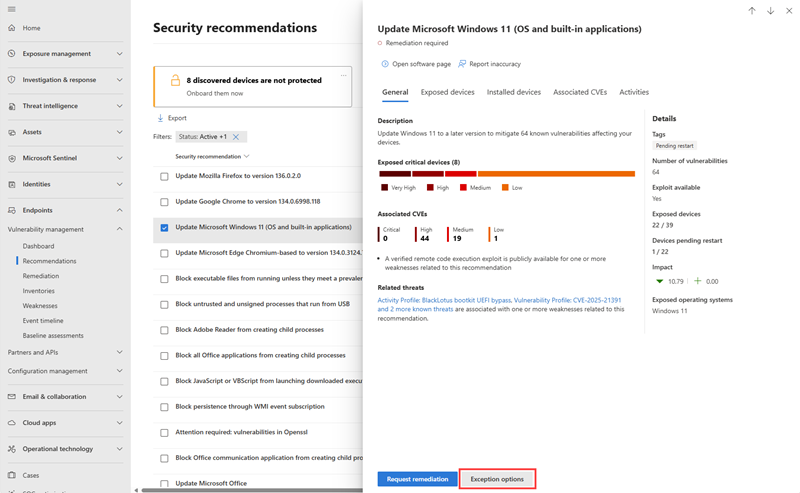
Task: Click the Request remediation button
Action: click(x=417, y=479)
